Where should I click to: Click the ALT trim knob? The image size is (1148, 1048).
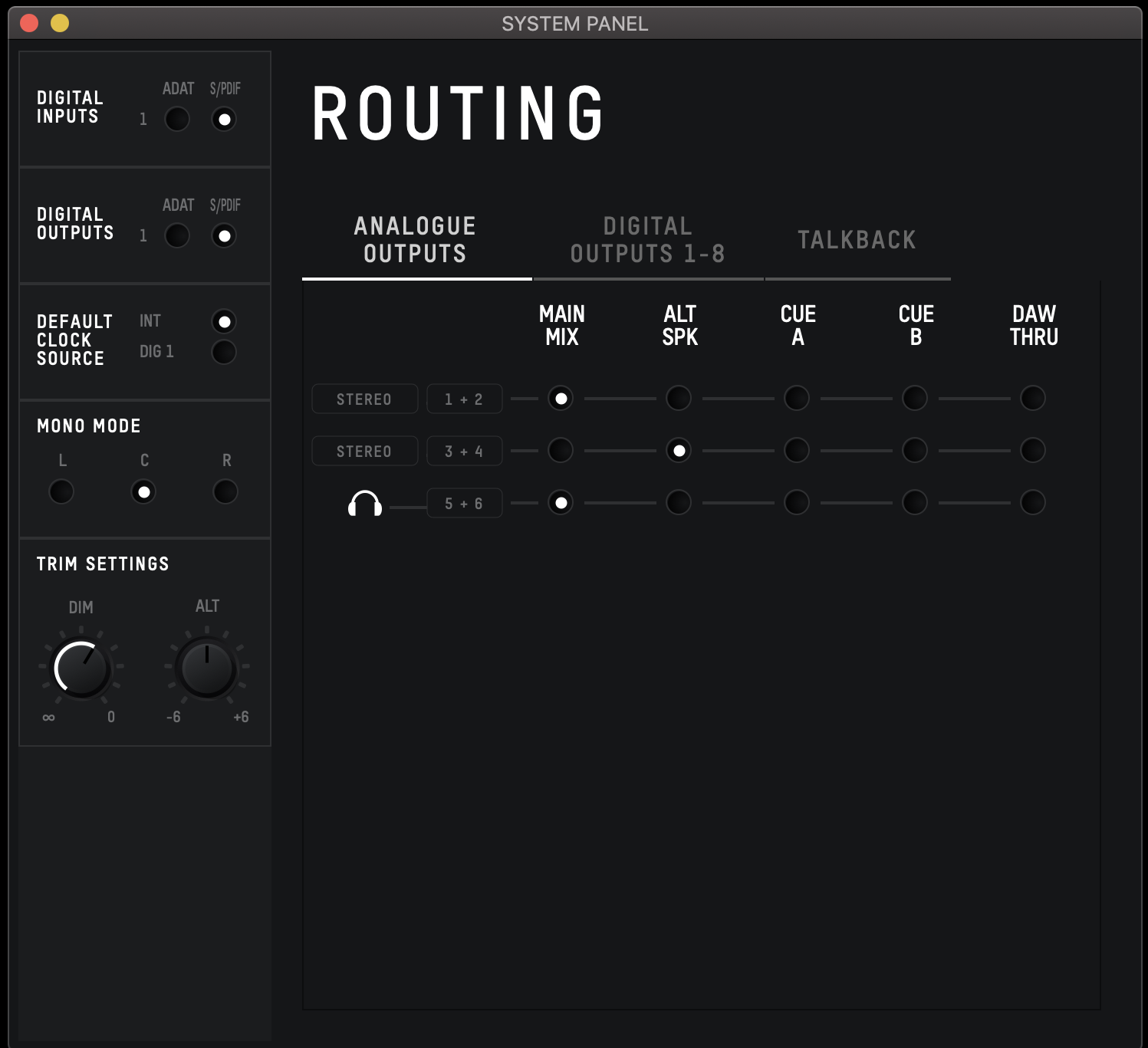206,669
